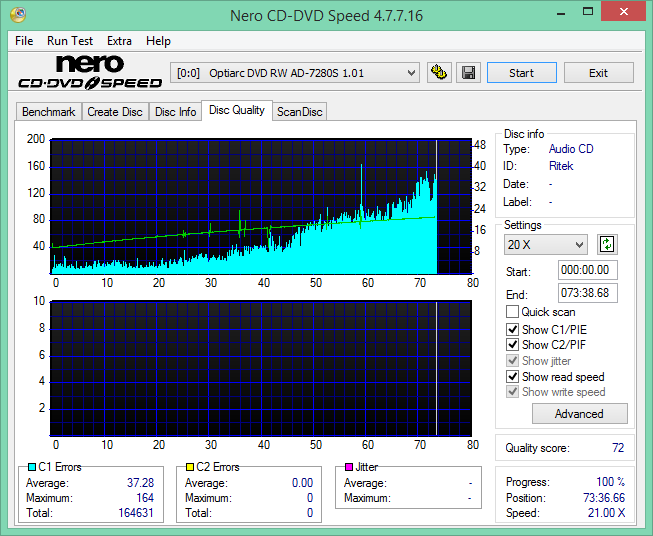Viewport: 653px width, 536px height.
Task: Click the Nero app icon in title bar
Action: (x=18, y=15)
